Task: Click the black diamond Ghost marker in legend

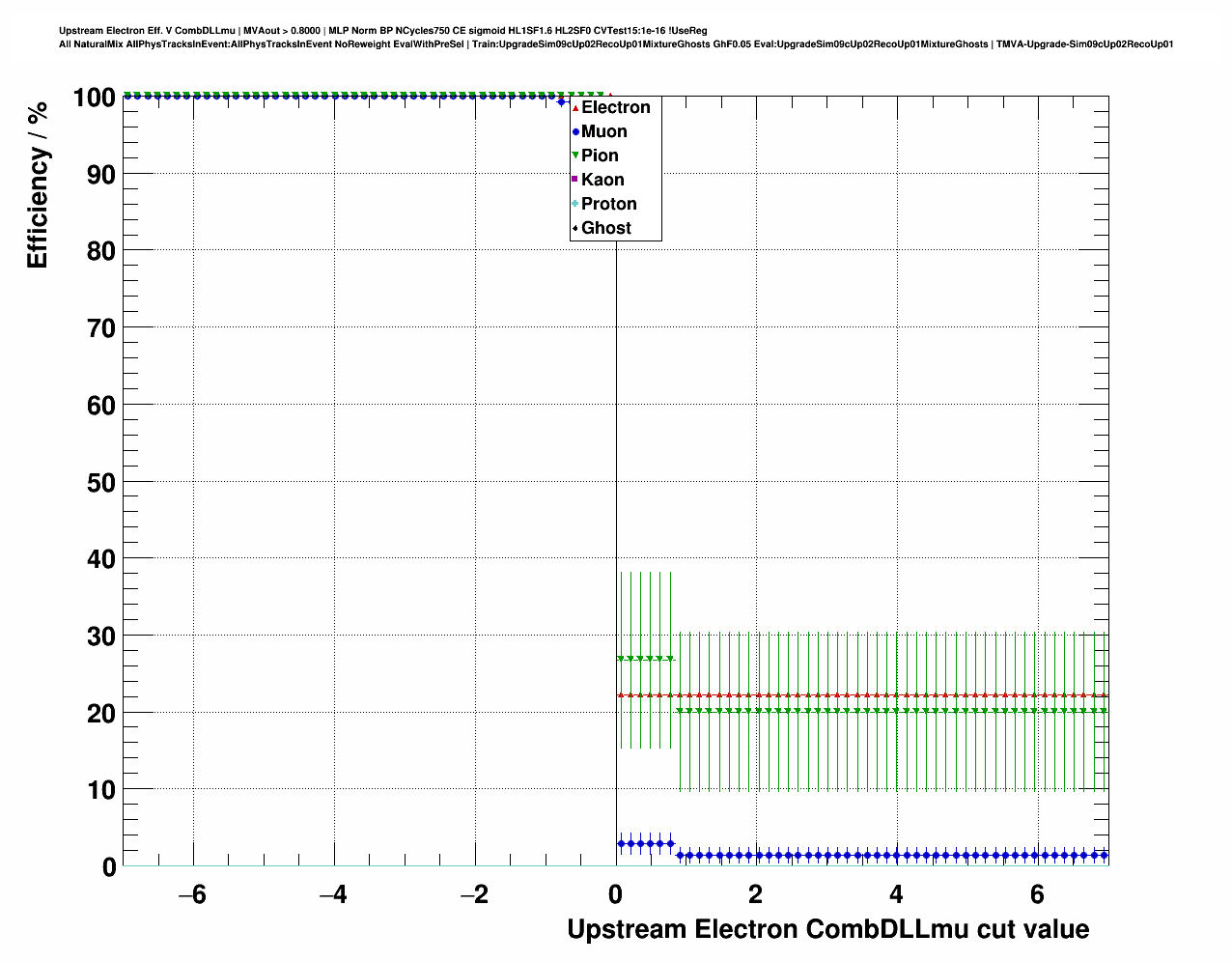Action: [x=575, y=229]
